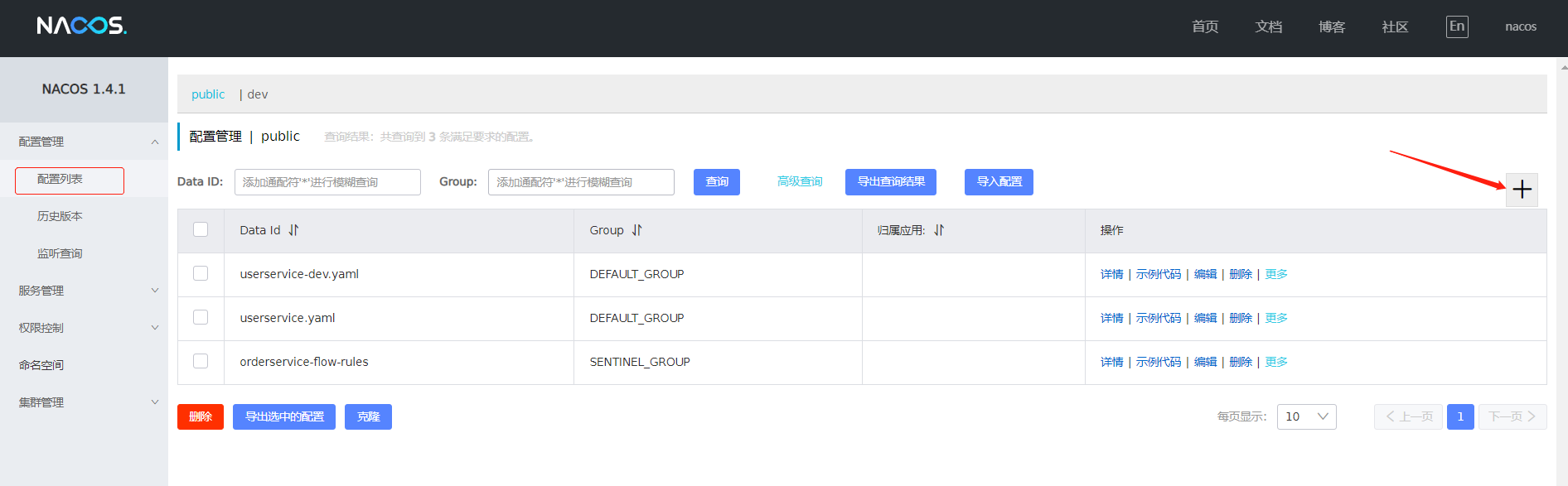Click the Data ID search input field
This screenshot has width=1568, height=486.
tap(327, 182)
